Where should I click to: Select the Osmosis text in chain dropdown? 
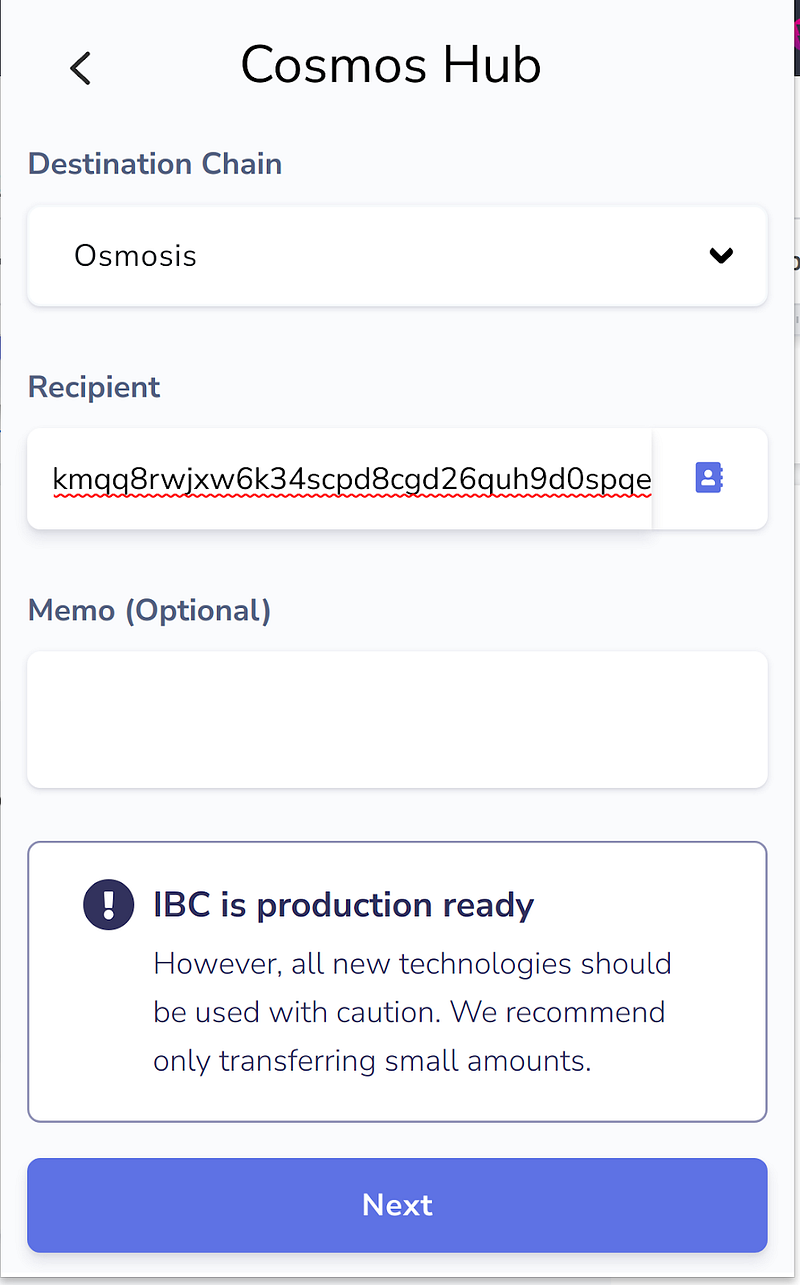click(x=135, y=256)
